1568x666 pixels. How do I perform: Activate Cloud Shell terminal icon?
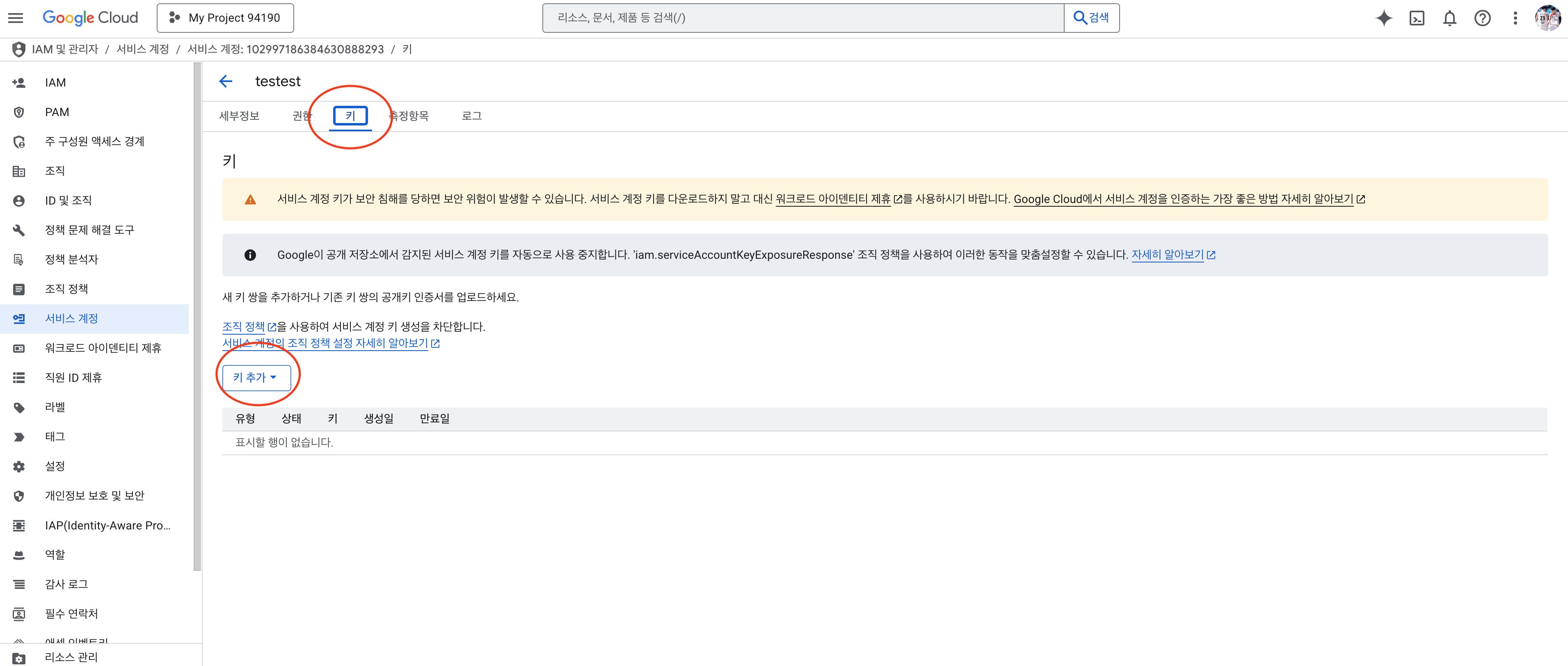[x=1417, y=18]
